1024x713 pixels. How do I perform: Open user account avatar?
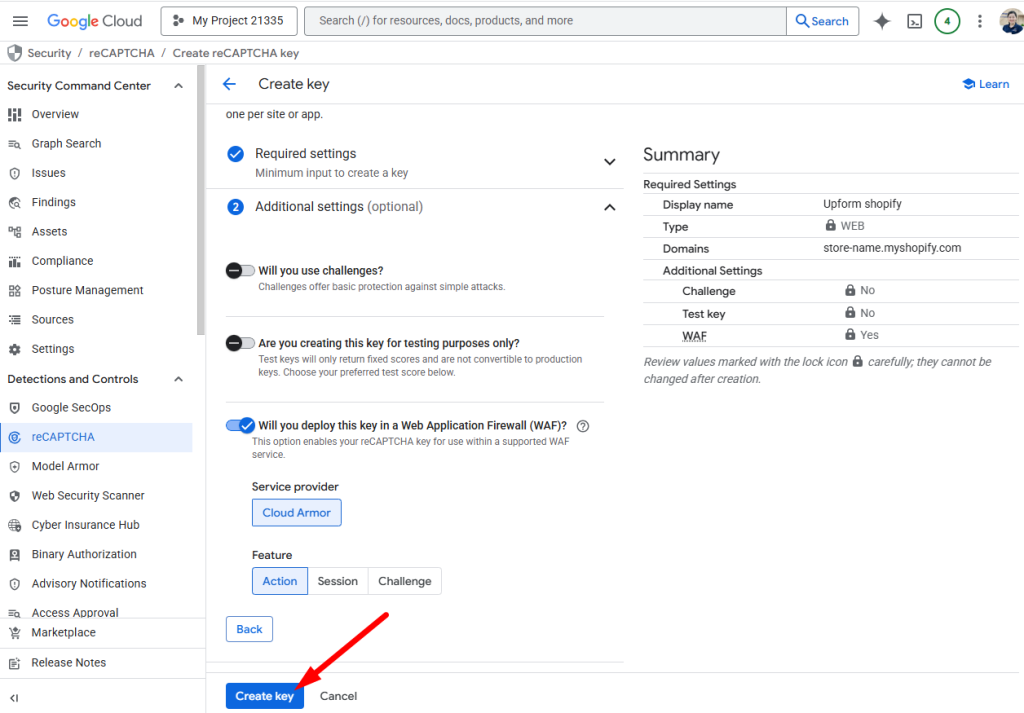click(x=1011, y=21)
